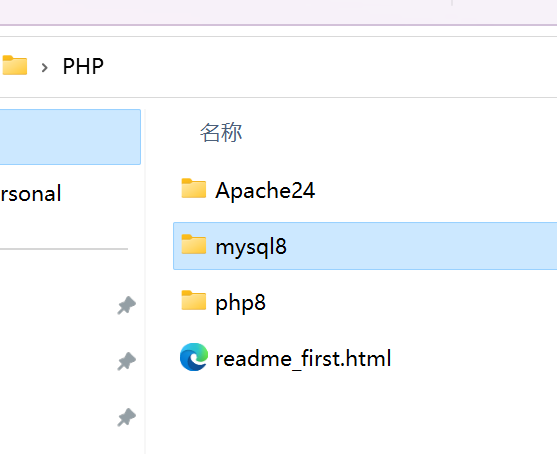Click the Apache24 folder icon
Viewport: 557px width, 454px height.
click(x=194, y=188)
